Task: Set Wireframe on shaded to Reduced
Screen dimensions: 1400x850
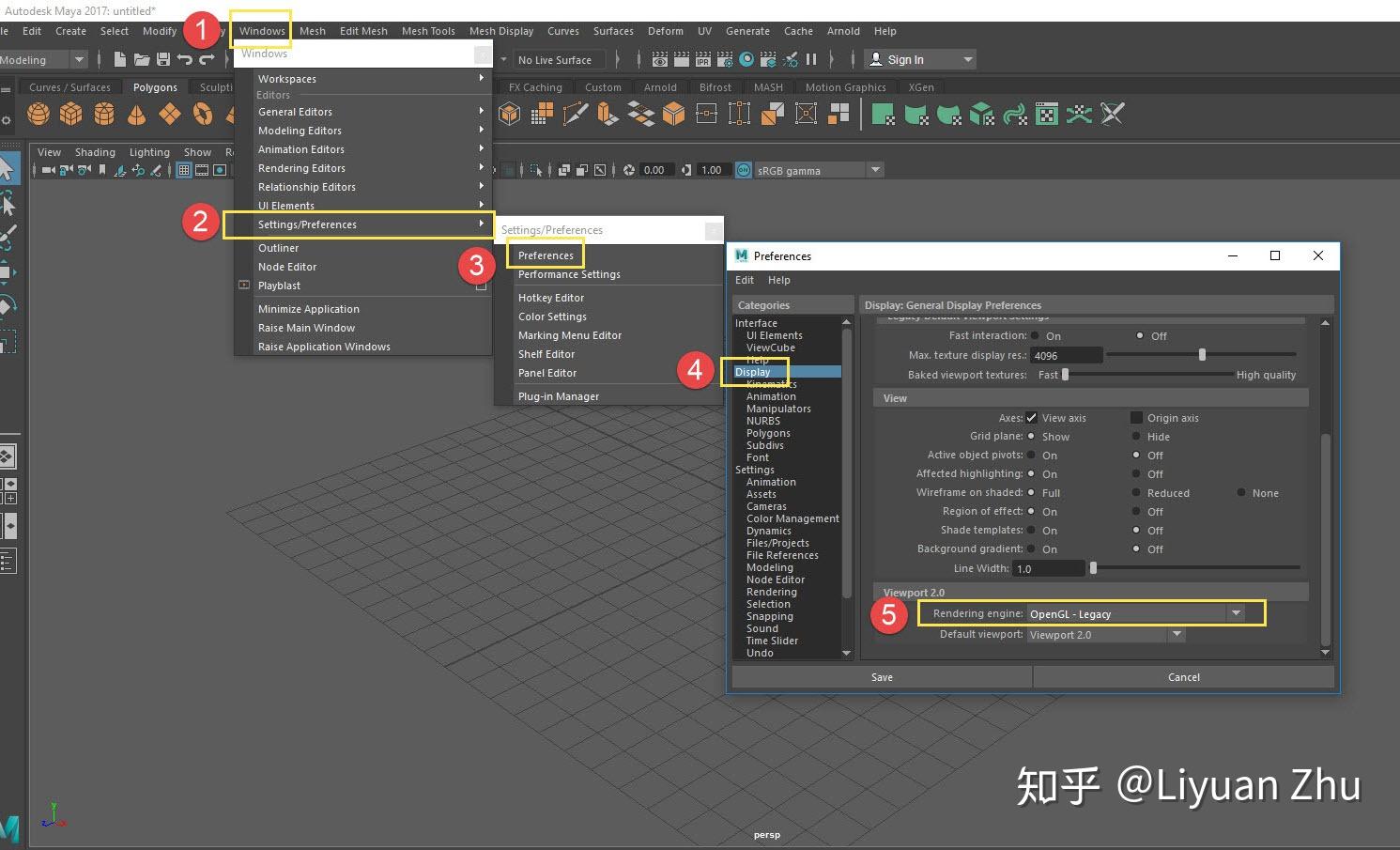Action: point(1136,493)
